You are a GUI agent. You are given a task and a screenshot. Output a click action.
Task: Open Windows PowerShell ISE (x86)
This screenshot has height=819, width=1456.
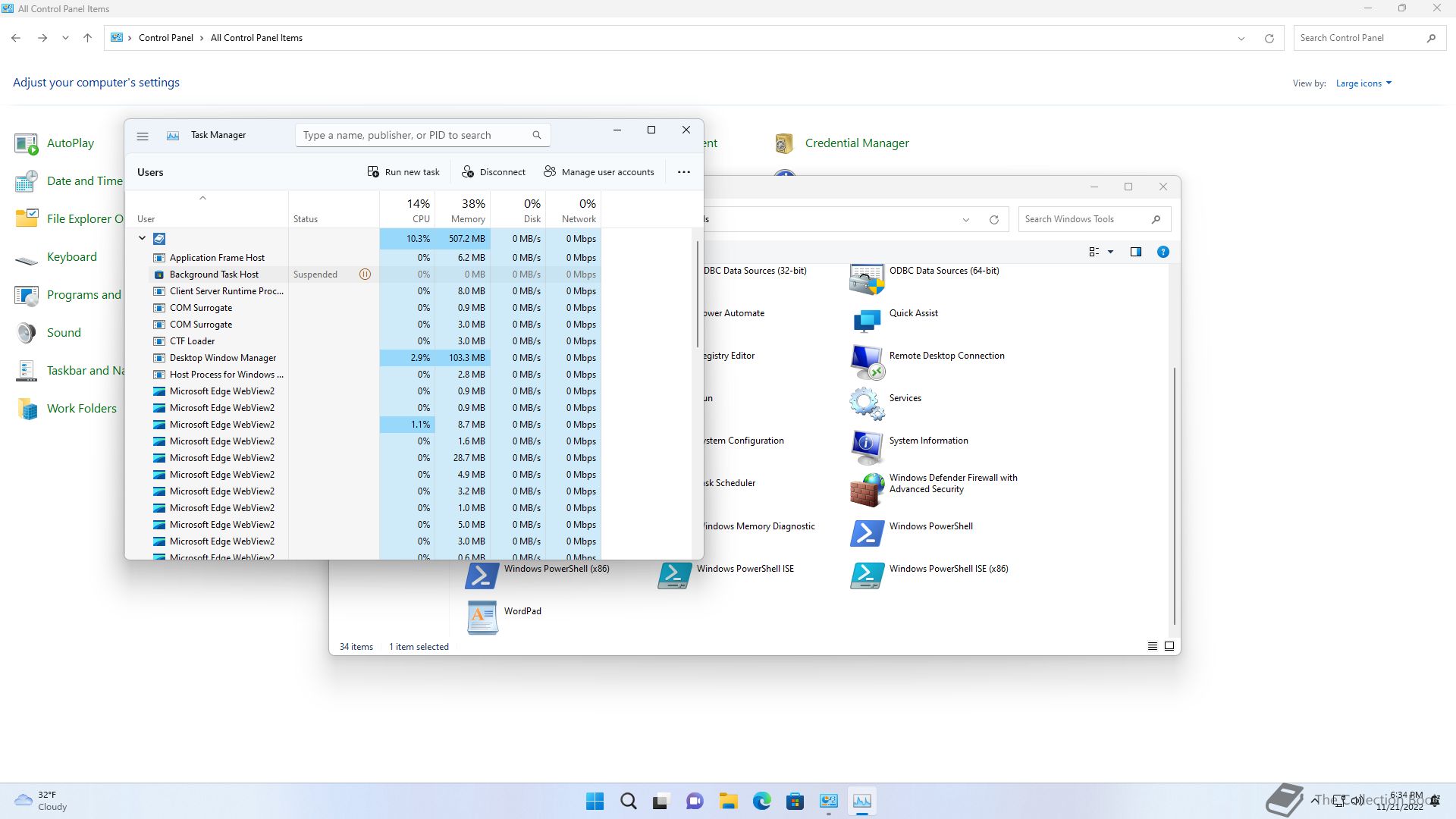[x=930, y=575]
